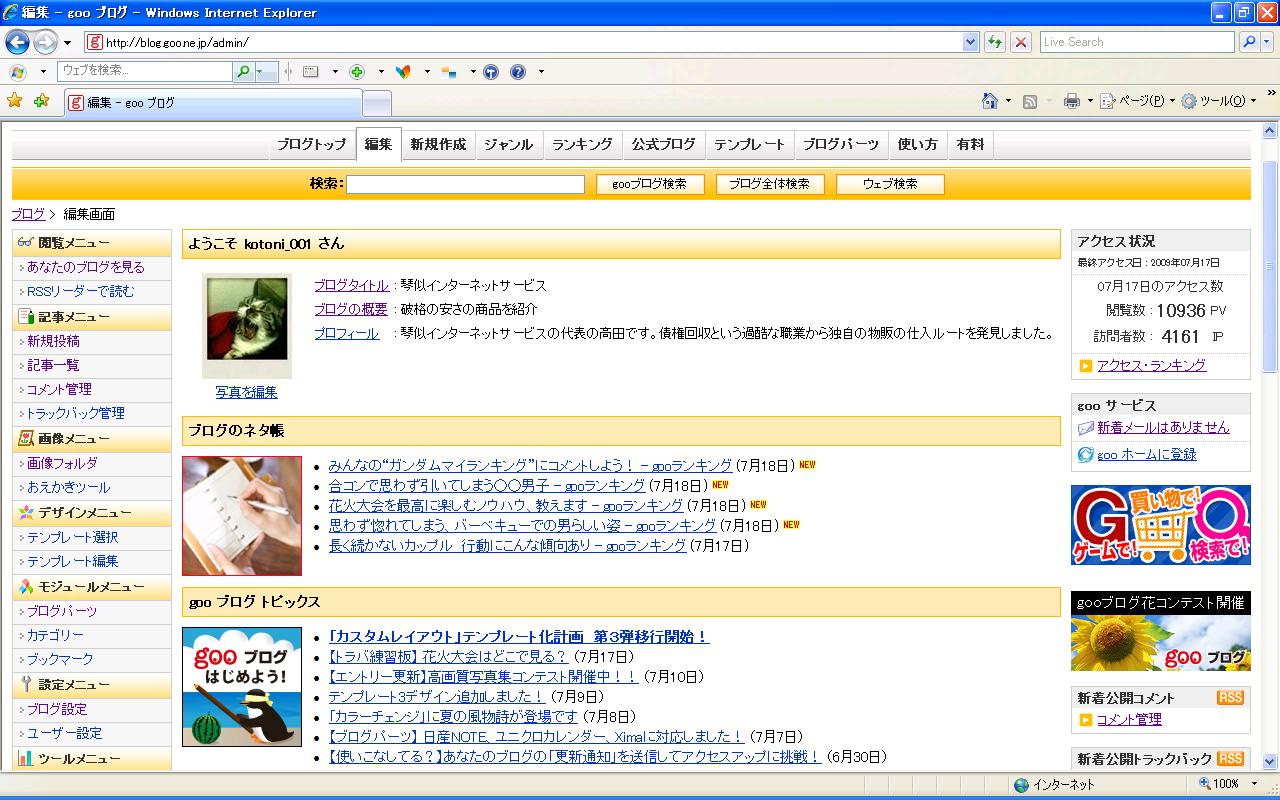Click the RSS badge beside 新着公開トラックバック
The image size is (1280, 800).
[1230, 759]
